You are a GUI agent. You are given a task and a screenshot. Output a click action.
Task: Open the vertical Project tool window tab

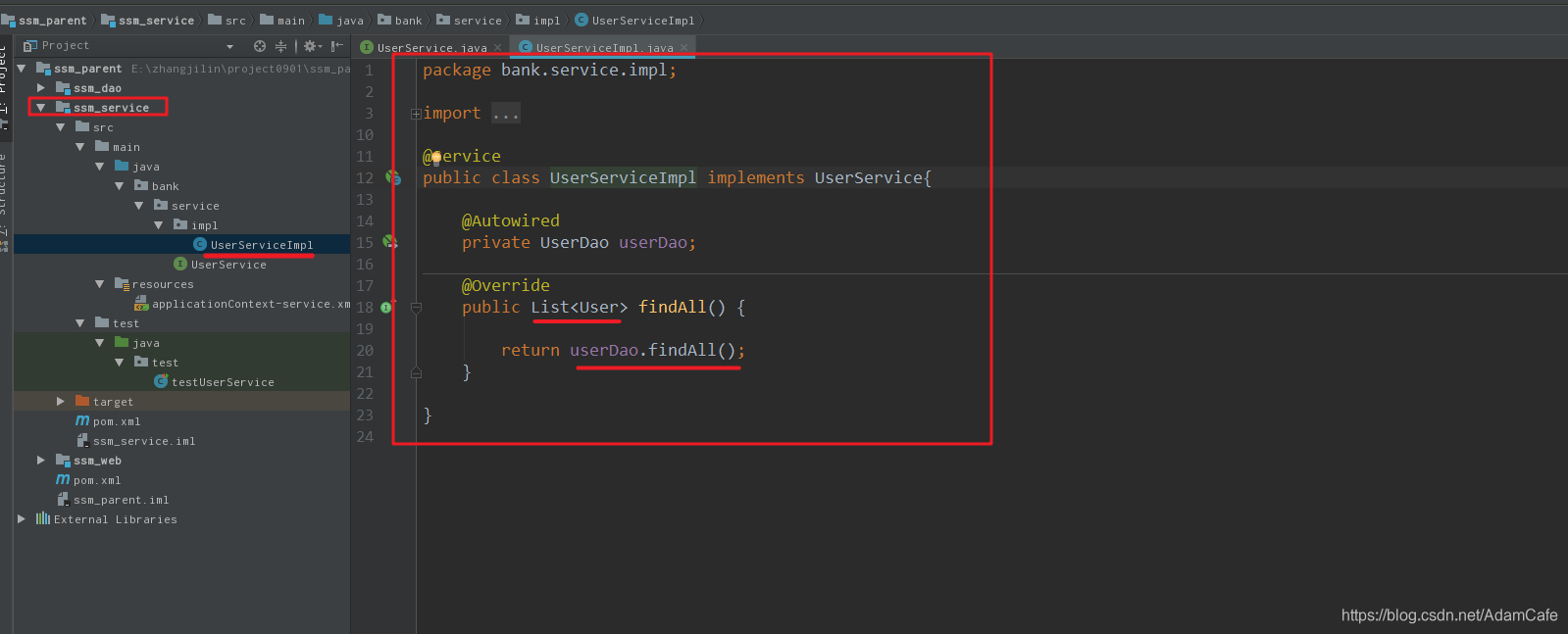pos(4,88)
